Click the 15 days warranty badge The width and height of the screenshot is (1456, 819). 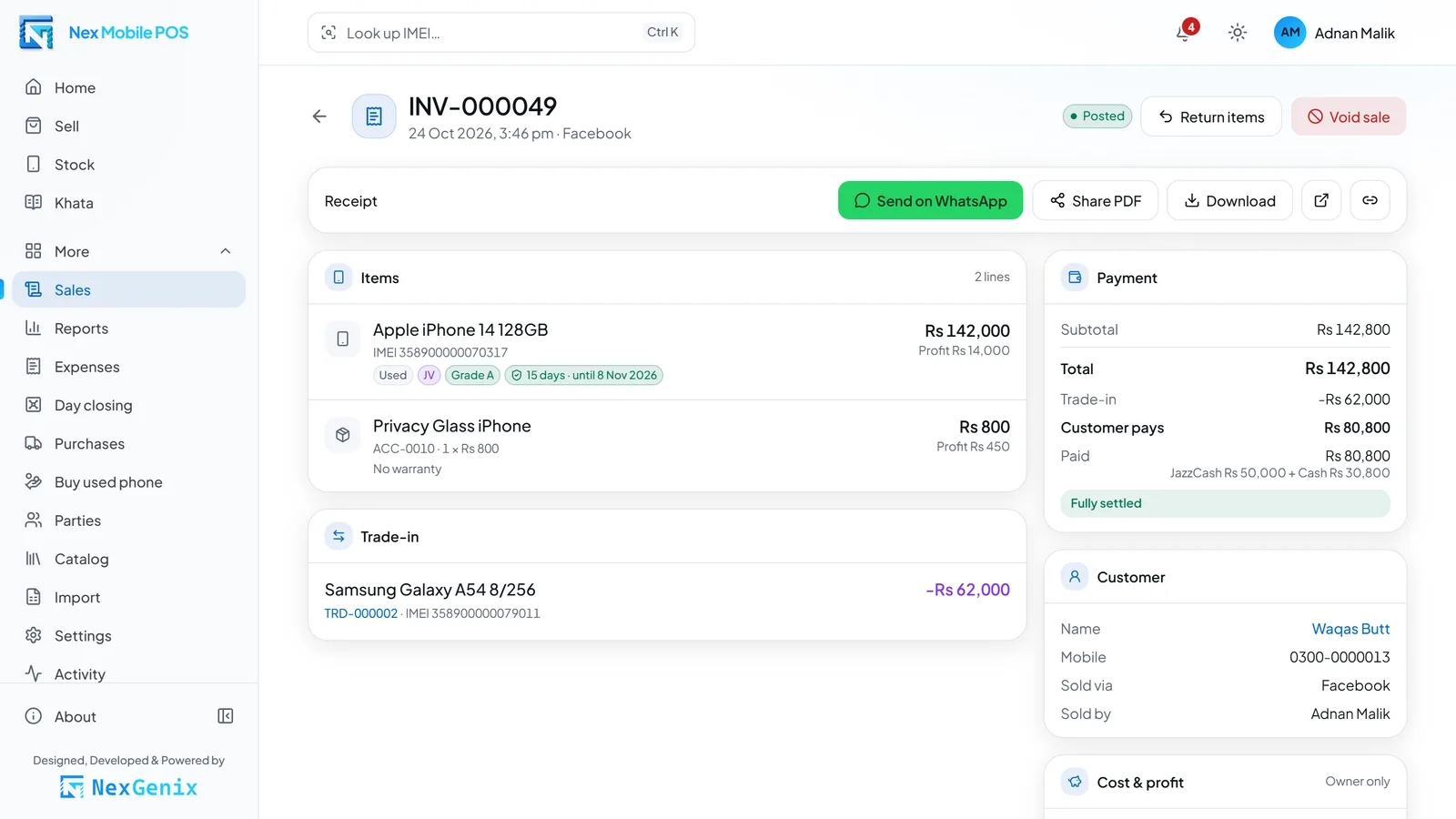pyautogui.click(x=583, y=375)
